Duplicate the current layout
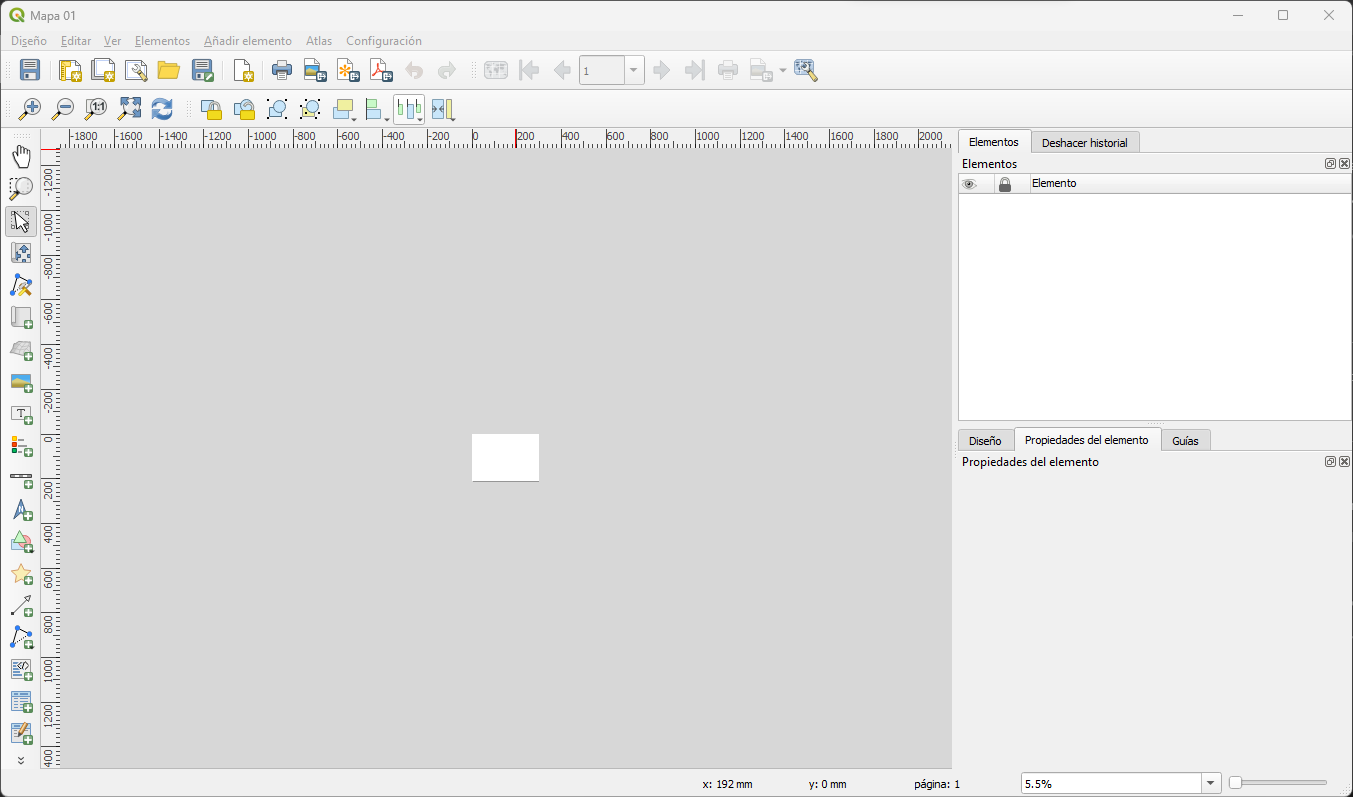Screen dimensions: 1353x797 pos(103,70)
